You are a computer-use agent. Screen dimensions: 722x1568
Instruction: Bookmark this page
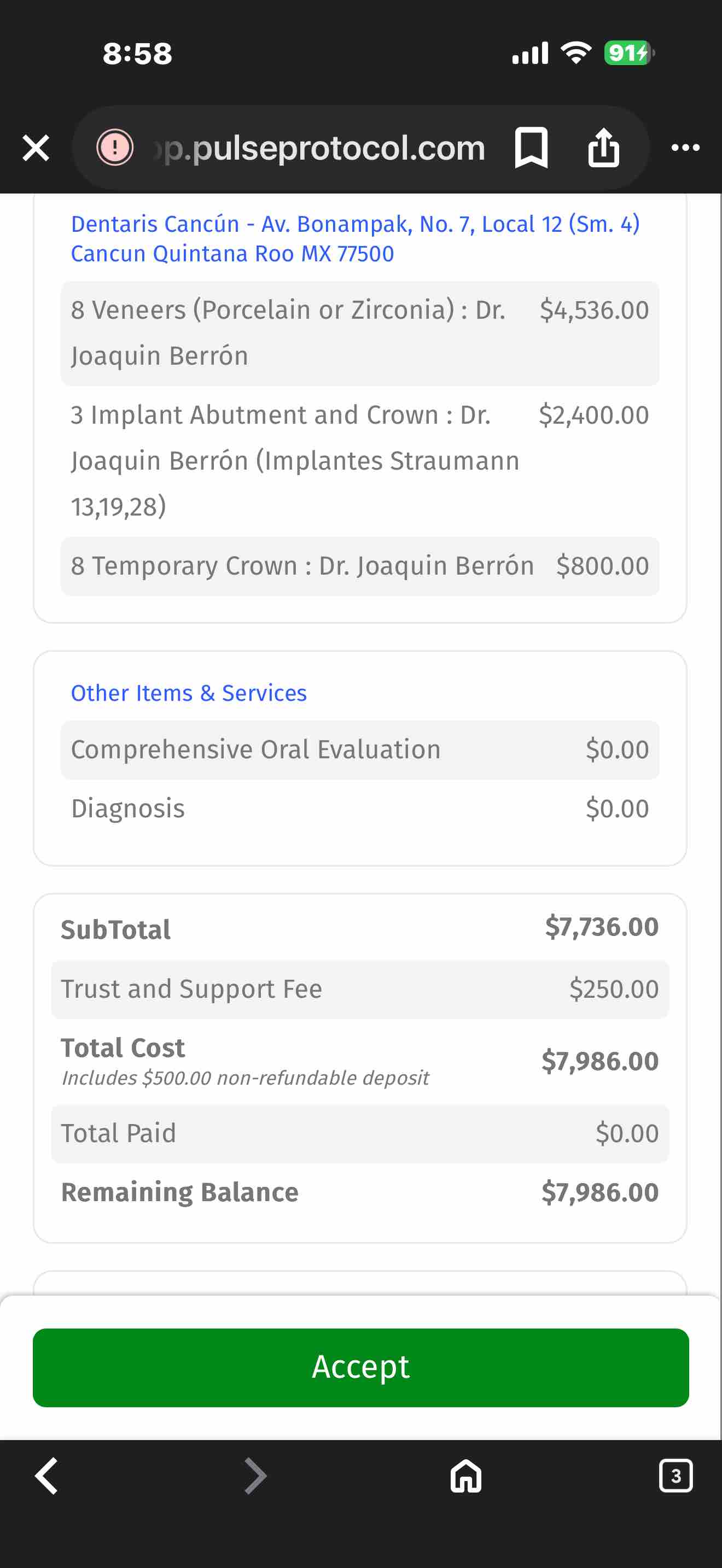pyautogui.click(x=531, y=147)
